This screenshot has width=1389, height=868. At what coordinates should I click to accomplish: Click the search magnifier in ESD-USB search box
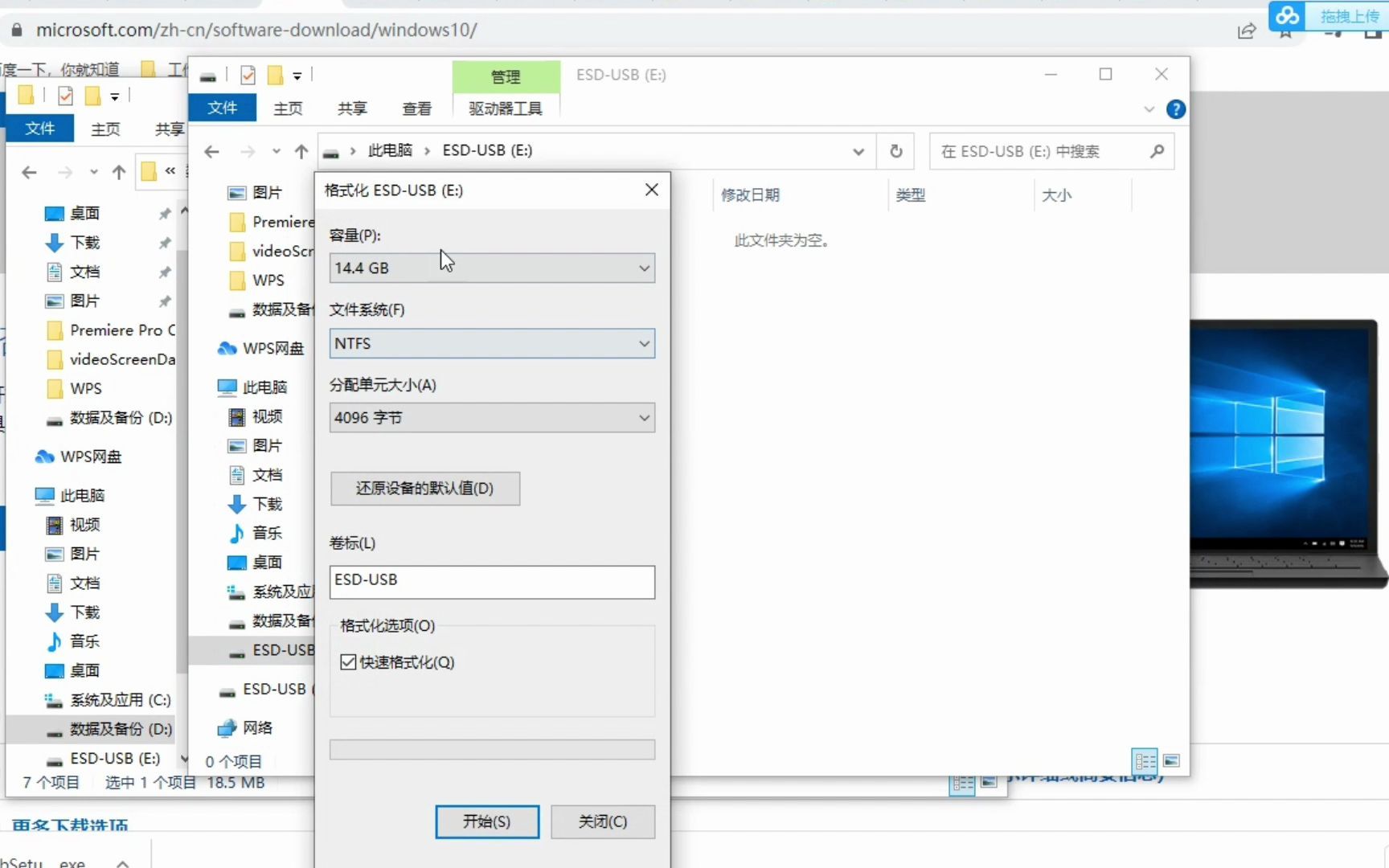pyautogui.click(x=1157, y=151)
